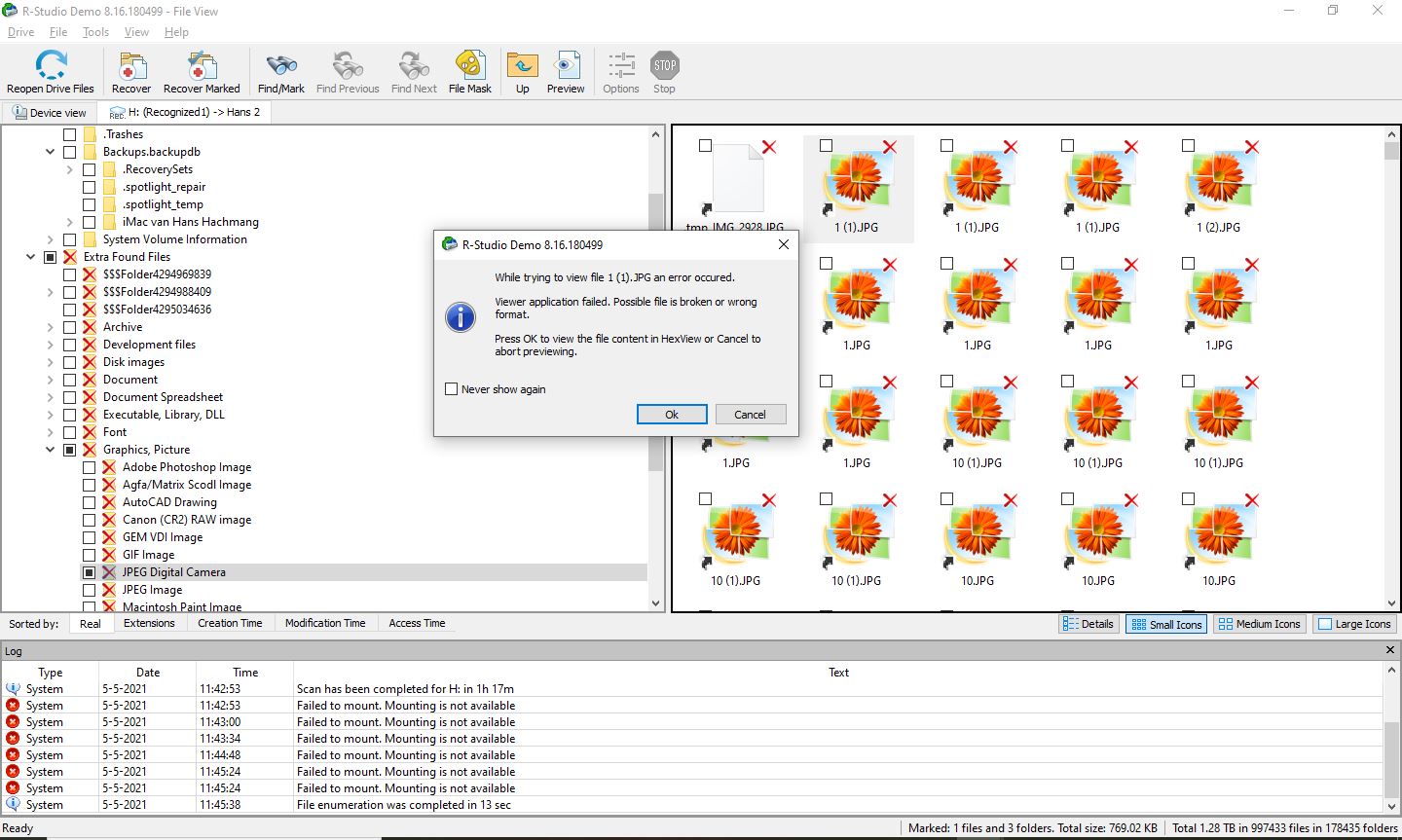
Task: Close the R-Studio Demo error dialog
Action: 784,244
